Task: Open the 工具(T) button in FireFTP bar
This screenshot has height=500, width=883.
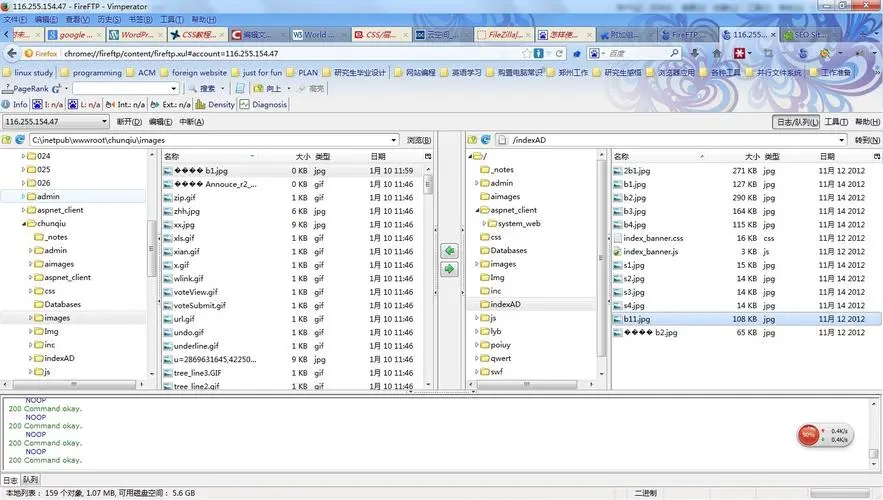Action: click(x=836, y=122)
